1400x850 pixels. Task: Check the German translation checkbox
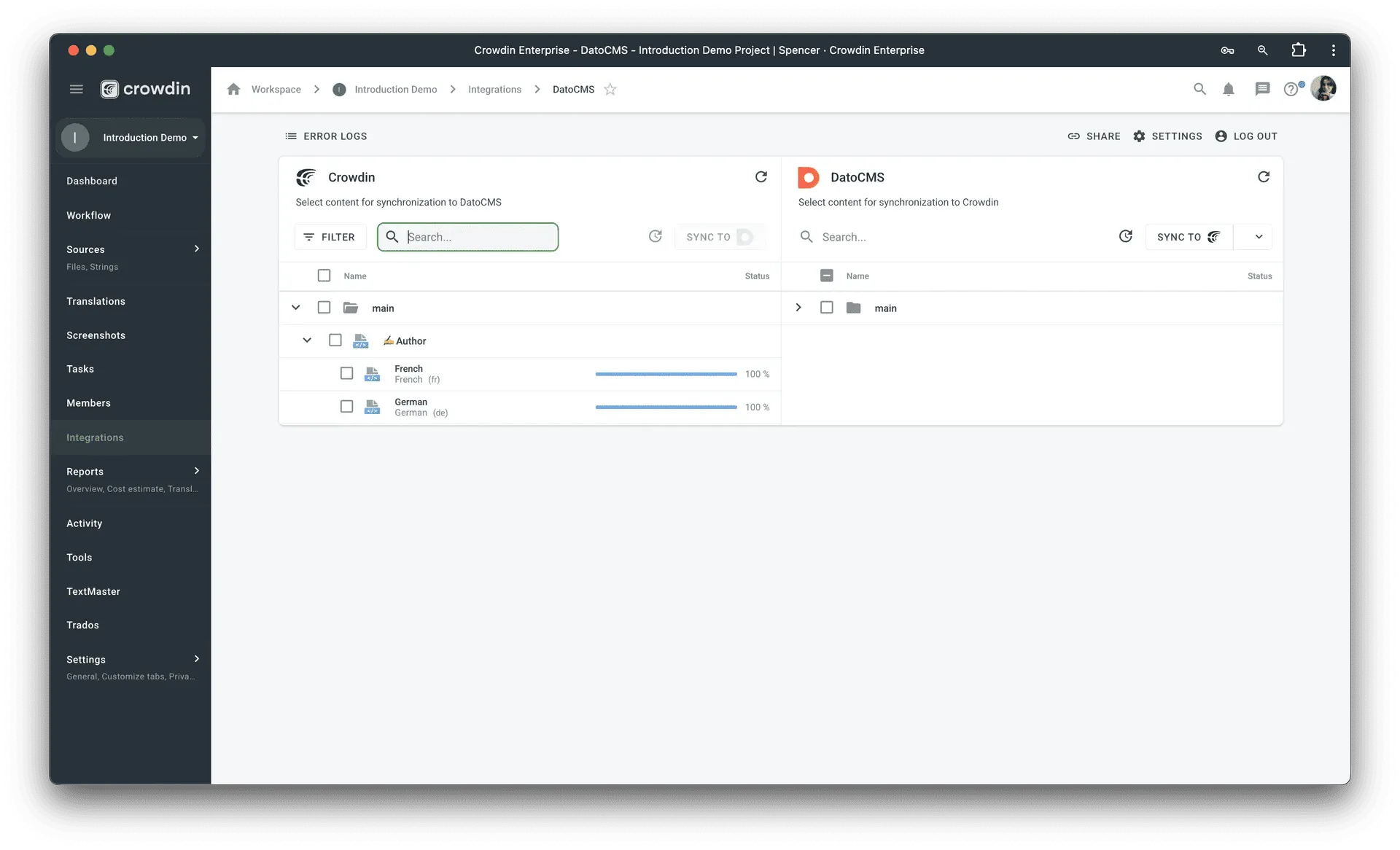[x=346, y=407]
